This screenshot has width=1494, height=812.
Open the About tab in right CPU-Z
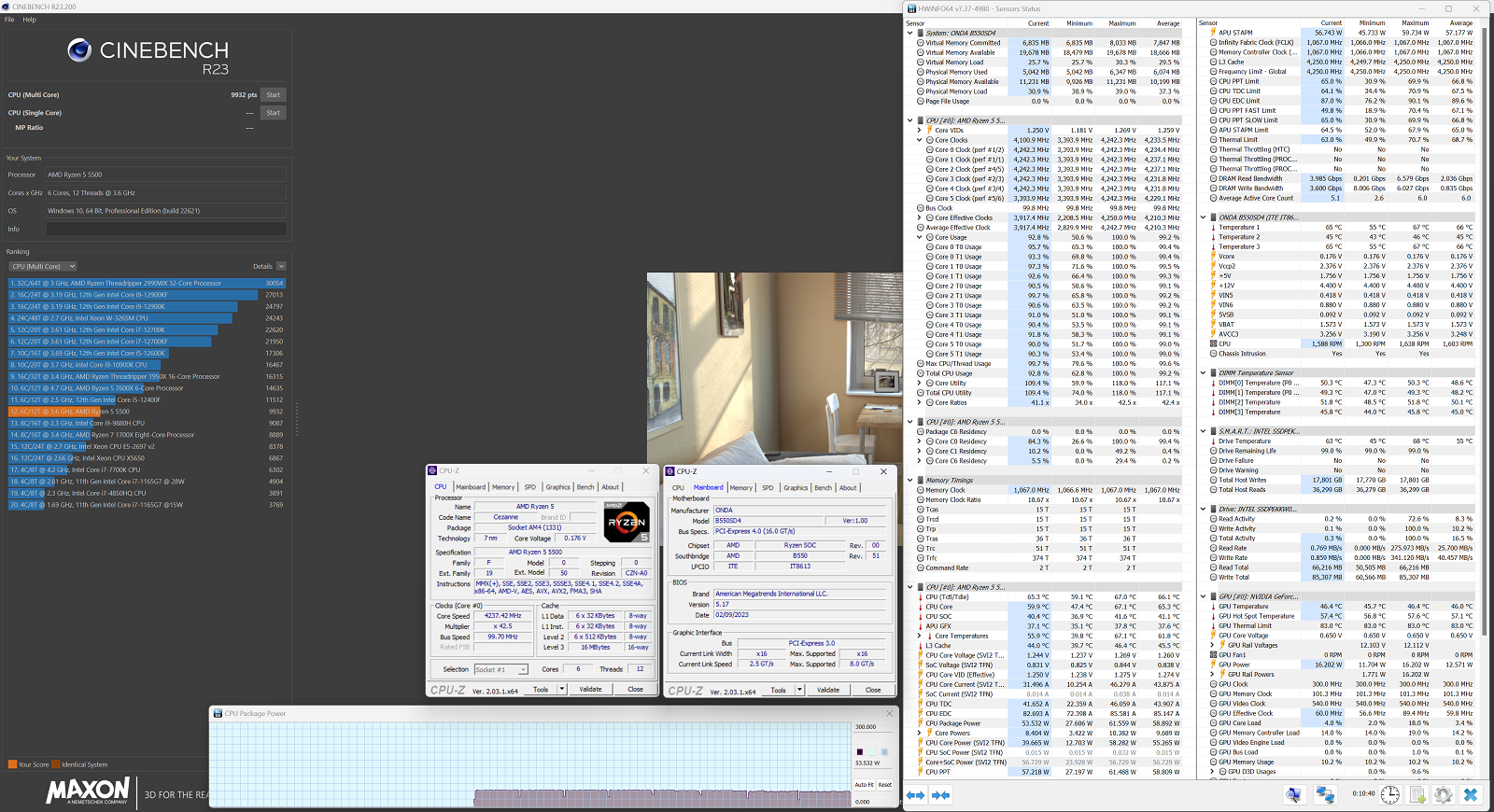(x=848, y=488)
